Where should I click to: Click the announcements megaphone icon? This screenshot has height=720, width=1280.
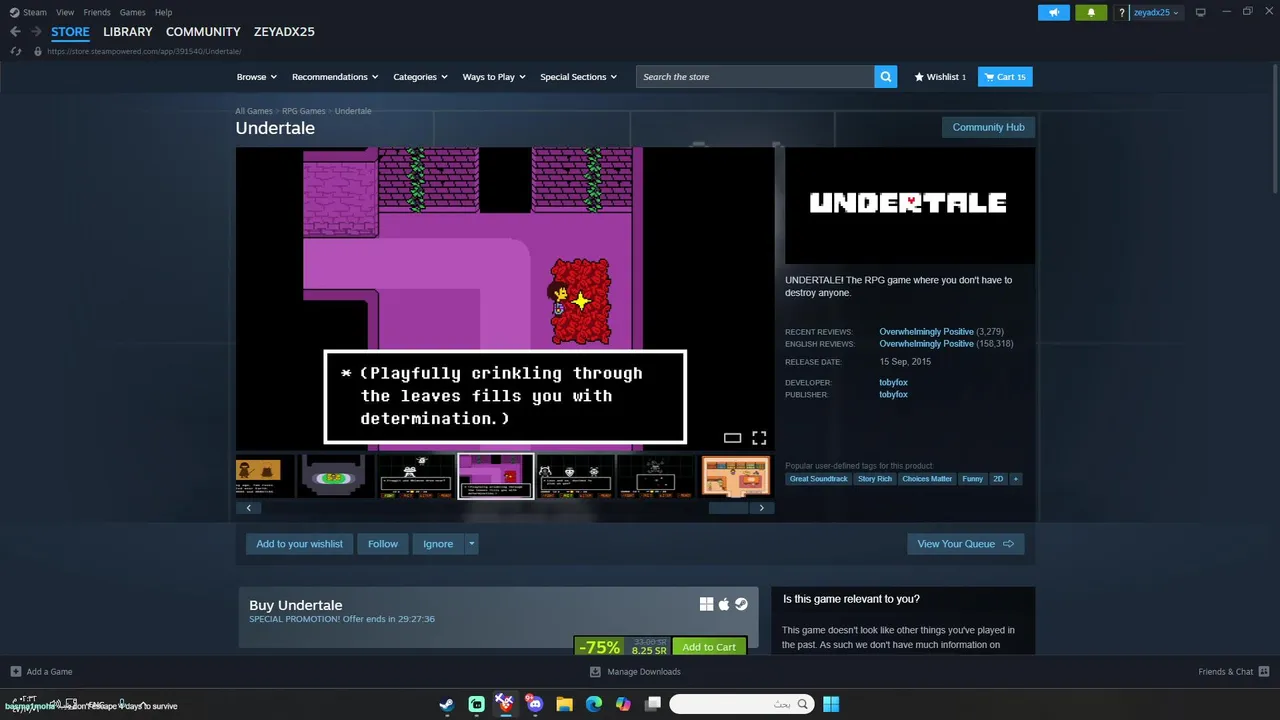[1053, 12]
